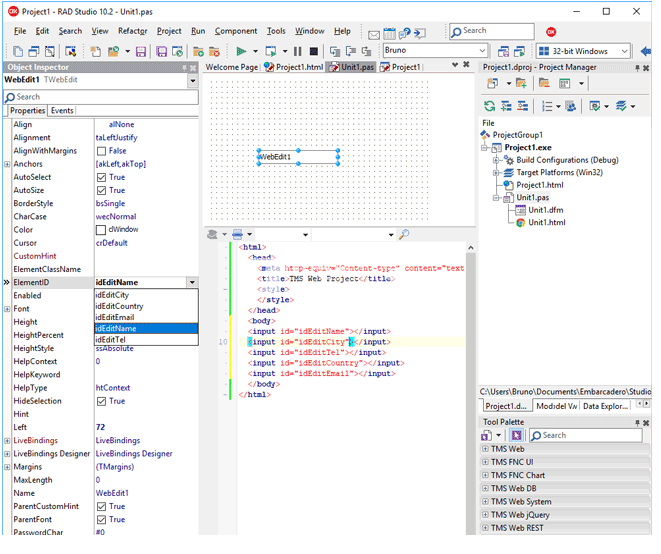Select idEditCity from the dropdown list
The height and width of the screenshot is (554, 661).
click(x=146, y=295)
